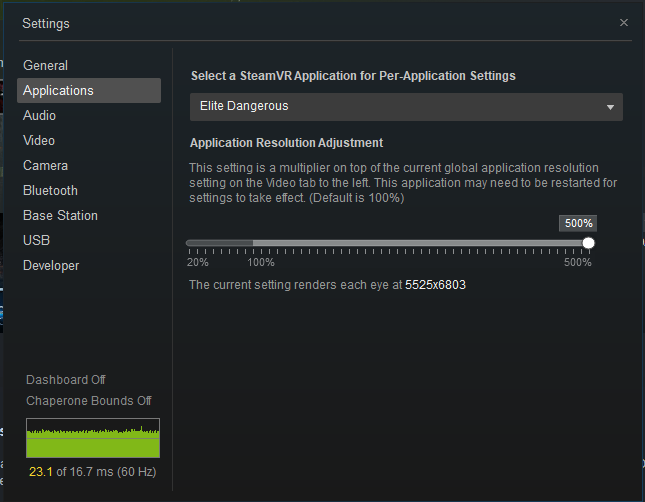
Task: Select the USB settings tab
Action: 37,240
